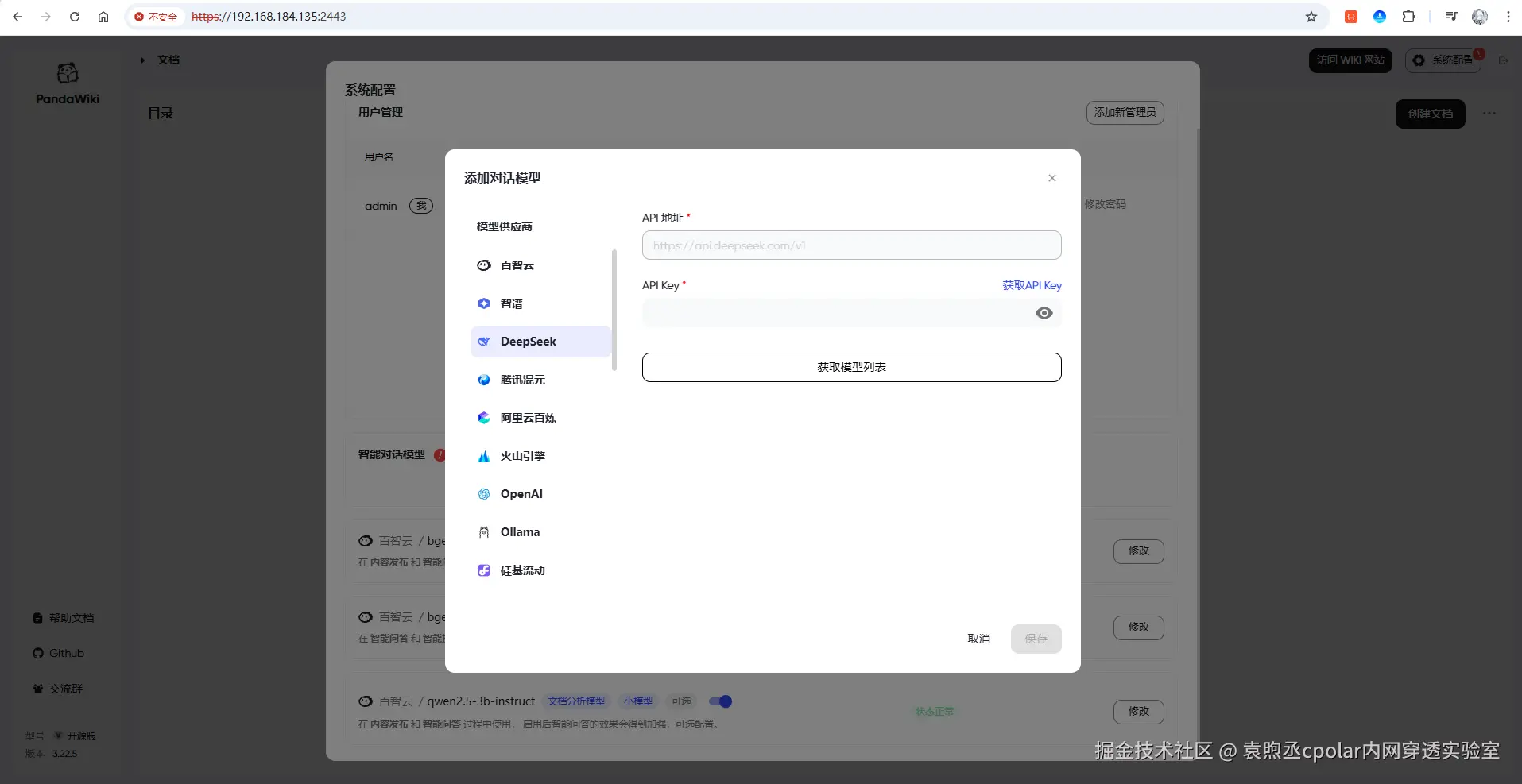Open the more options ellipsis menu
The width and height of the screenshot is (1522, 784).
pos(1489,114)
